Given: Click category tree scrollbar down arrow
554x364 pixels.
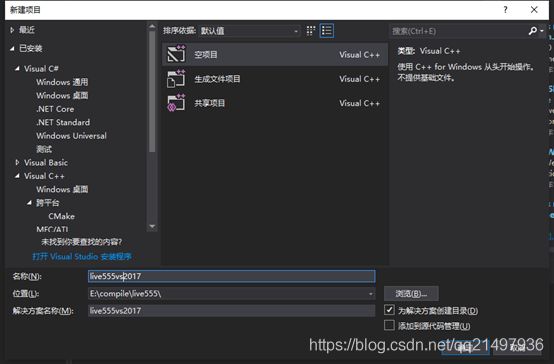Looking at the screenshot, I should 152,226.
